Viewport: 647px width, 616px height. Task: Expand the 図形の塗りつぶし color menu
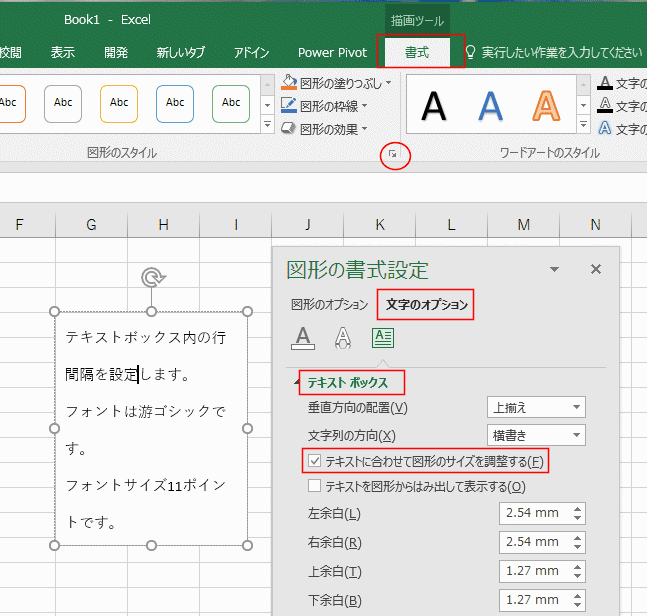tap(389, 82)
